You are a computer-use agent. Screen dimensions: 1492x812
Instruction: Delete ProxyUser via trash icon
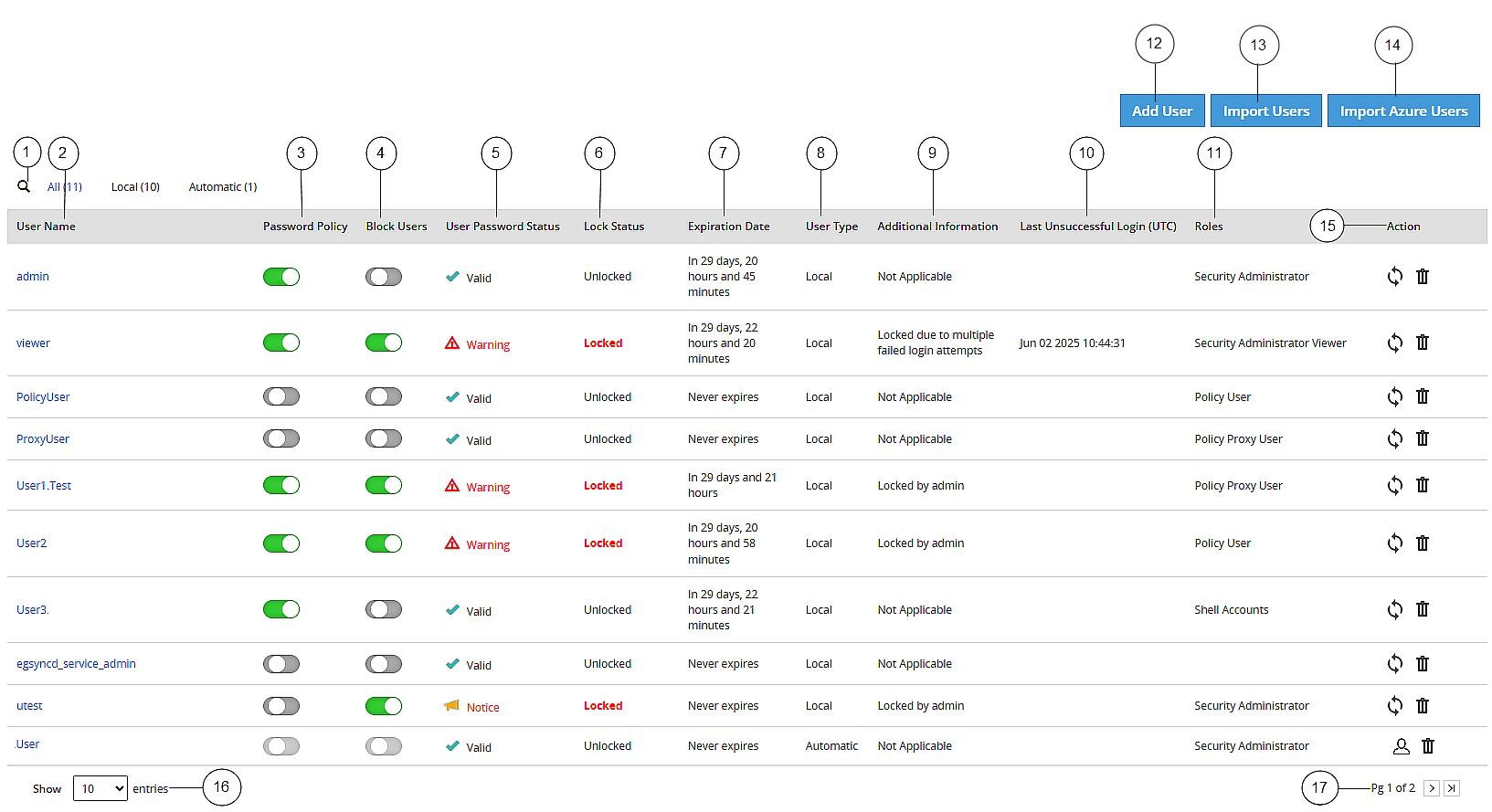[1423, 438]
